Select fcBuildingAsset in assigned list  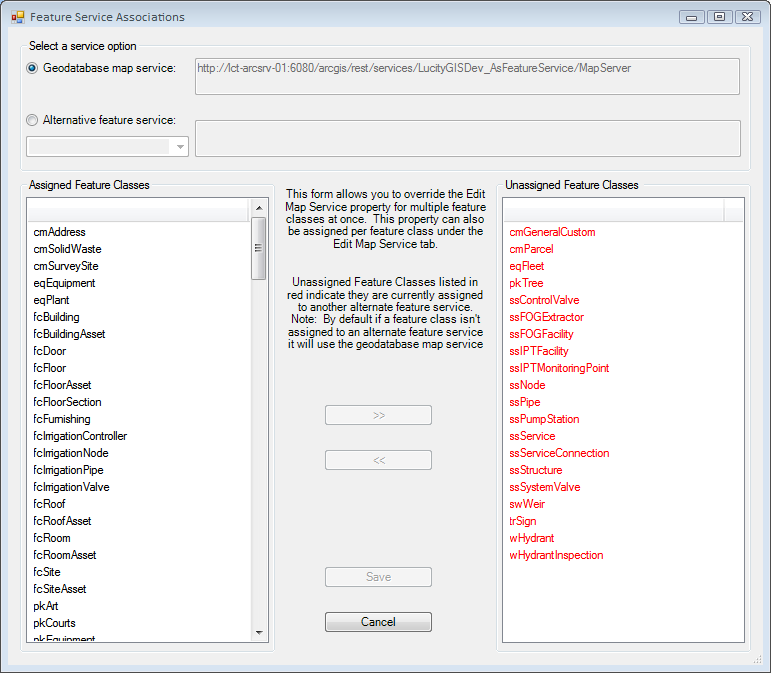click(69, 334)
